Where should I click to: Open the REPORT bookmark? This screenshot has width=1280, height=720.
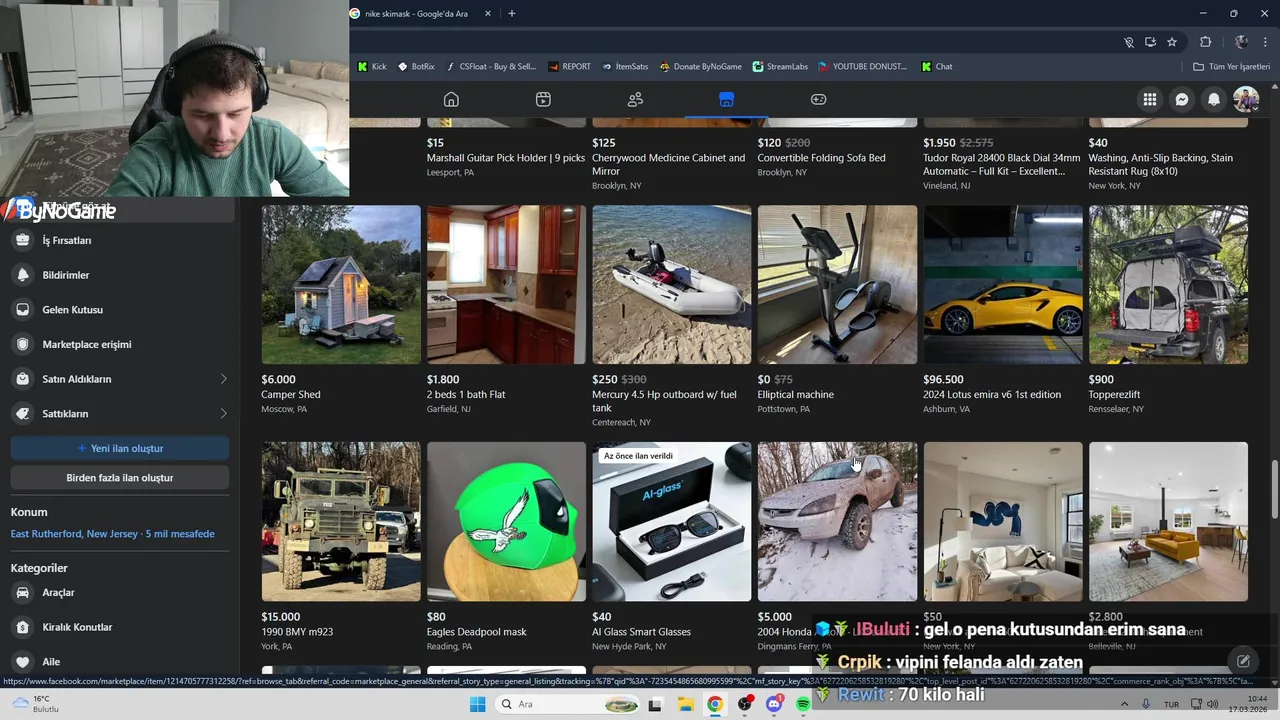click(569, 67)
